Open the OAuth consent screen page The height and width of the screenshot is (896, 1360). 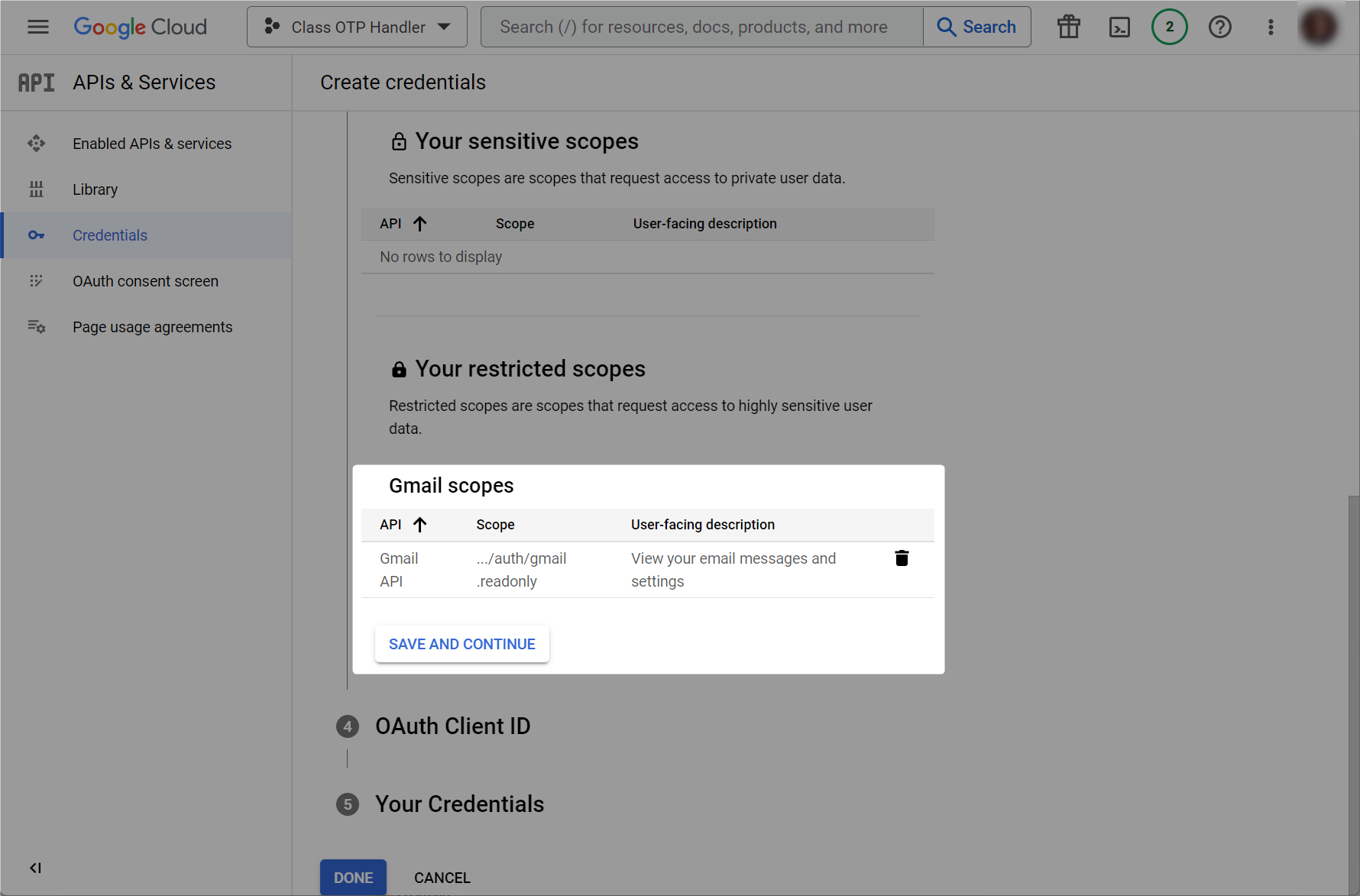click(x=145, y=281)
